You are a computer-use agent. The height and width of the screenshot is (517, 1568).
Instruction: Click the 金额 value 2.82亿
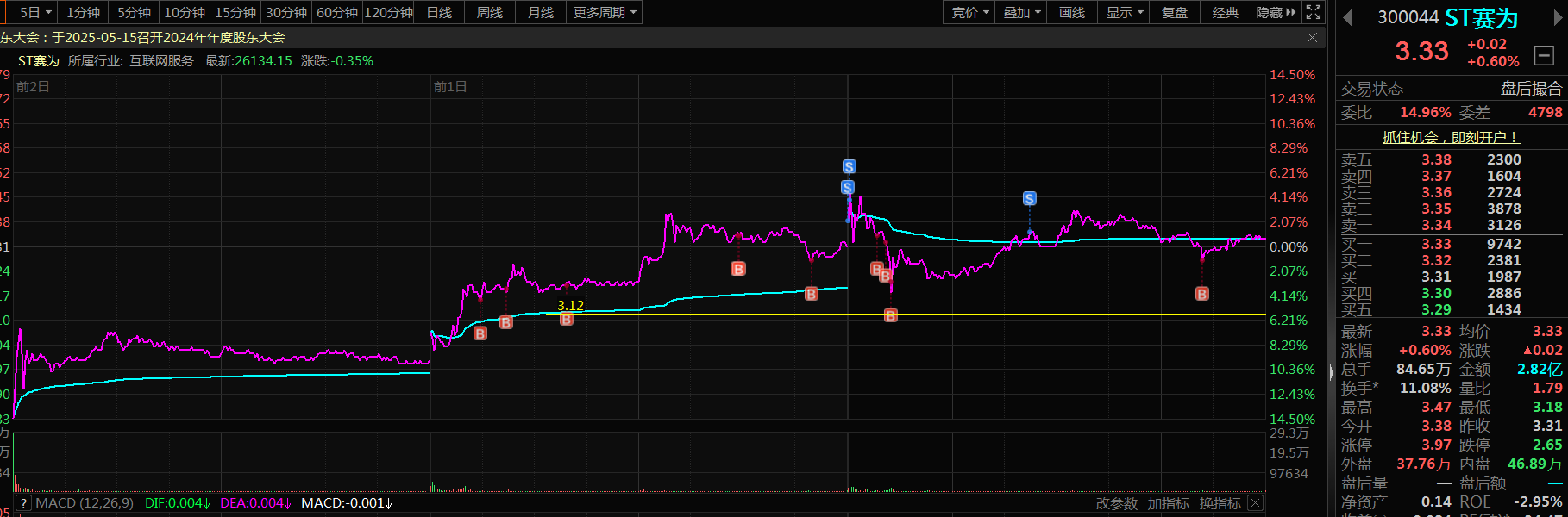pyautogui.click(x=1540, y=370)
